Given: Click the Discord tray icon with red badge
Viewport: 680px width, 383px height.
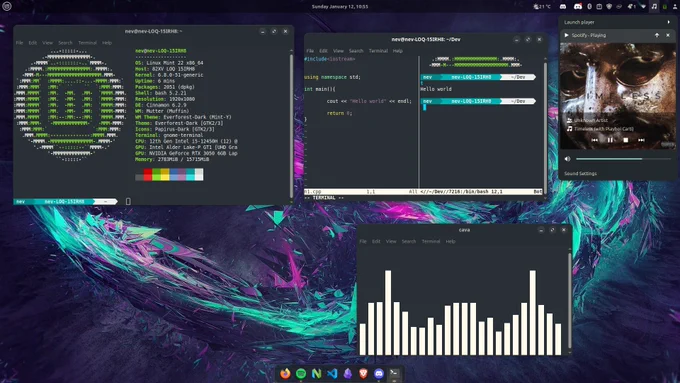Looking at the screenshot, I should pos(578,7).
